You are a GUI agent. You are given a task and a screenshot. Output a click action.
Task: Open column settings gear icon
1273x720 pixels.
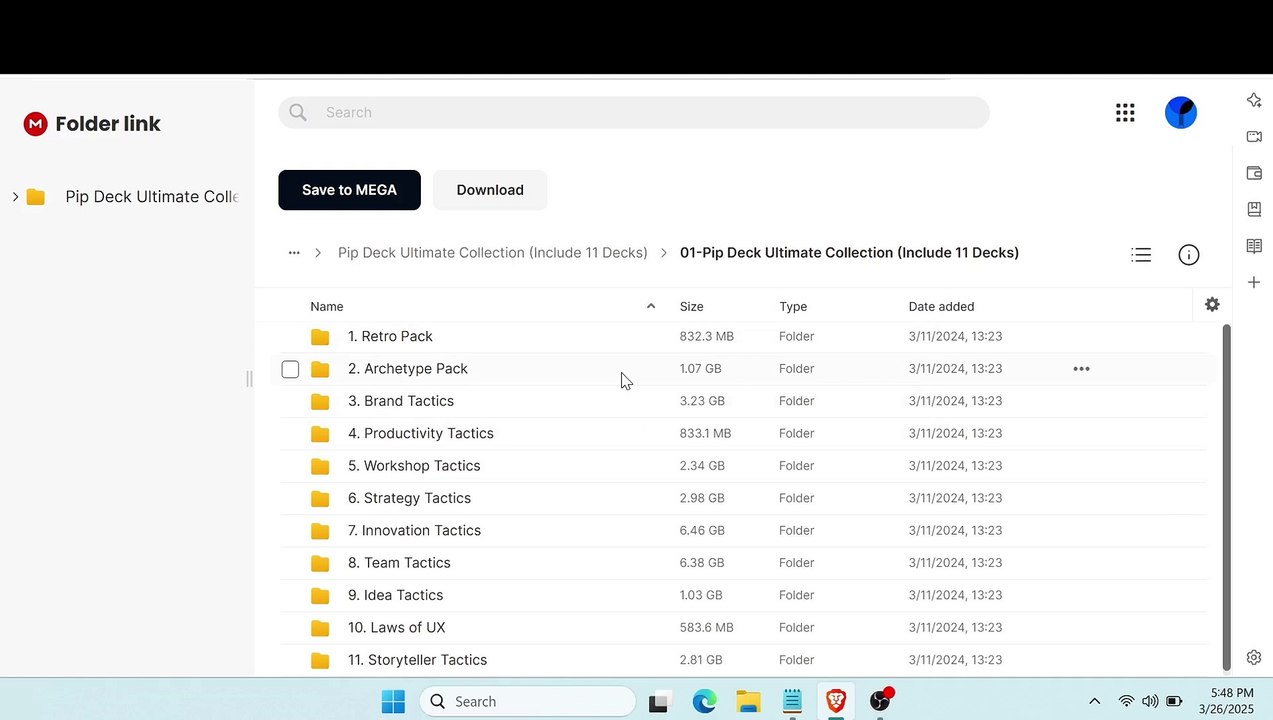(1212, 305)
